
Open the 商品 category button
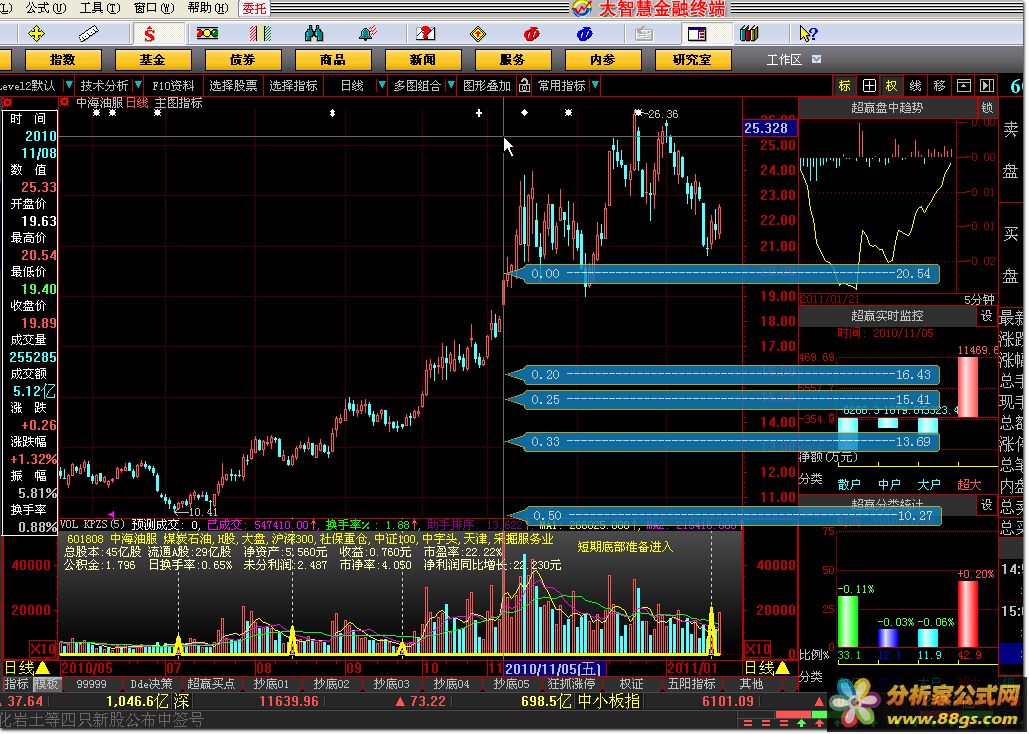[333, 60]
